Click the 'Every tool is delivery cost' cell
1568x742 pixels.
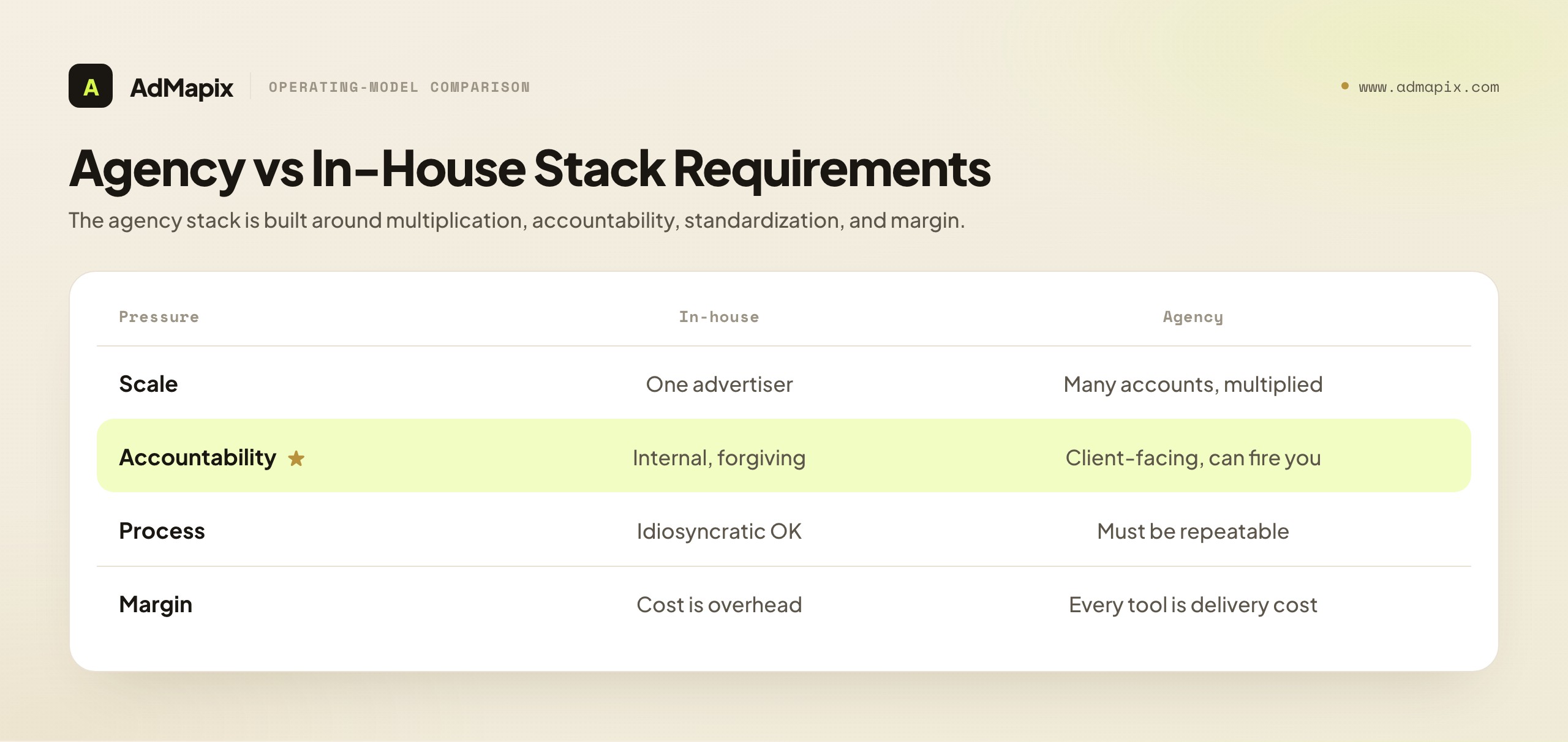(1193, 605)
